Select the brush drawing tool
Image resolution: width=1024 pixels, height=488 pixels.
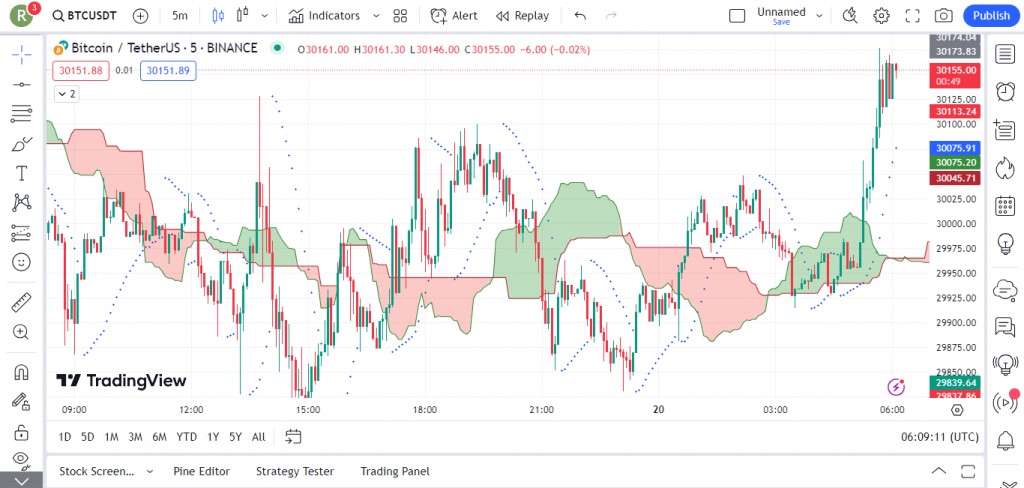tap(22, 144)
